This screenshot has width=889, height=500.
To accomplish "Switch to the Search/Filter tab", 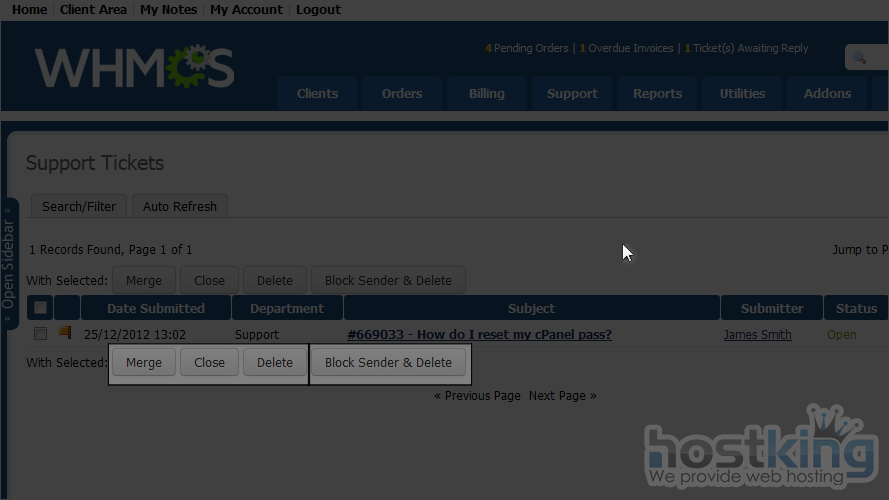I will (x=79, y=207).
